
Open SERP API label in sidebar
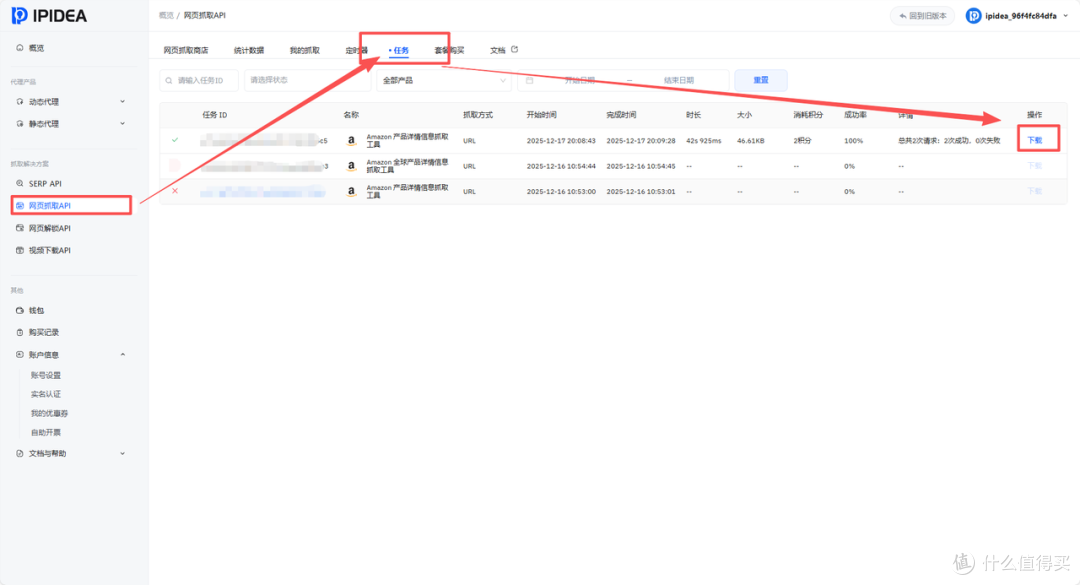[45, 183]
